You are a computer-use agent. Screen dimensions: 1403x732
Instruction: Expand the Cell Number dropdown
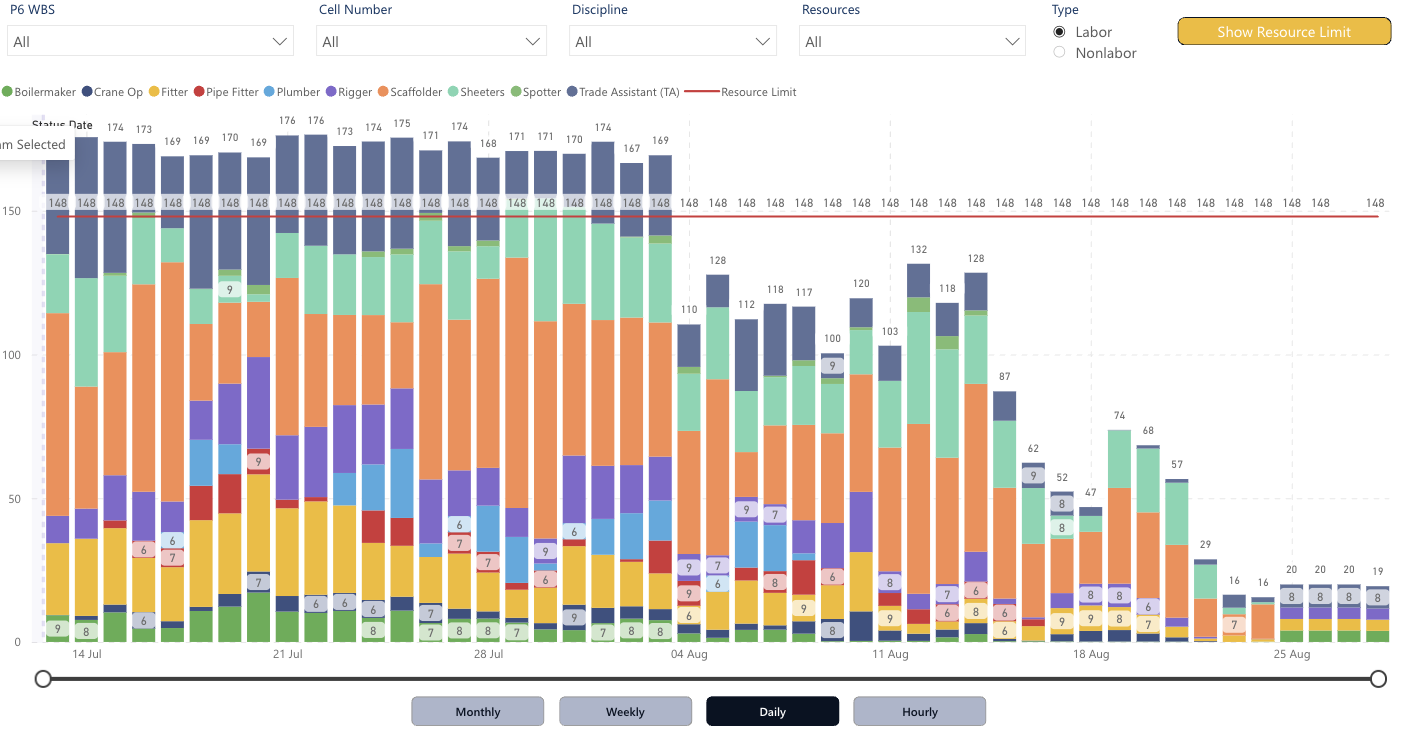pyautogui.click(x=431, y=42)
